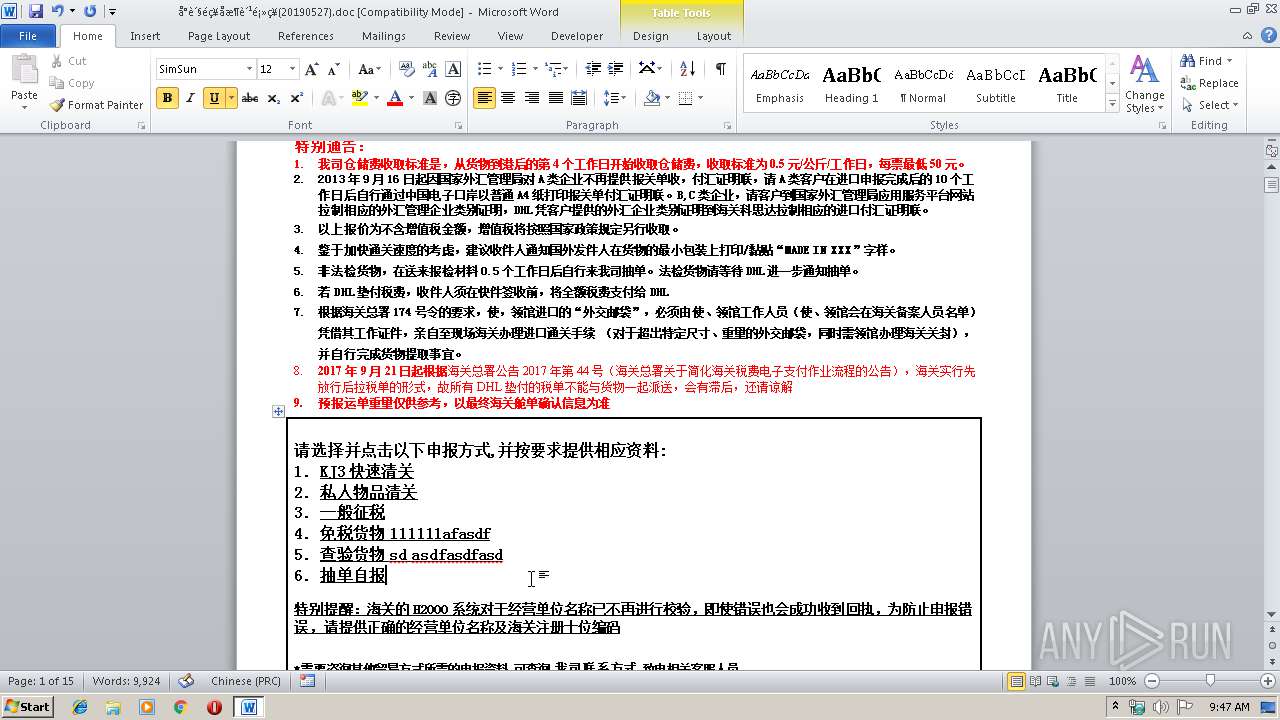Save the document from Quick Access
The width and height of the screenshot is (1280, 720).
tap(36, 11)
